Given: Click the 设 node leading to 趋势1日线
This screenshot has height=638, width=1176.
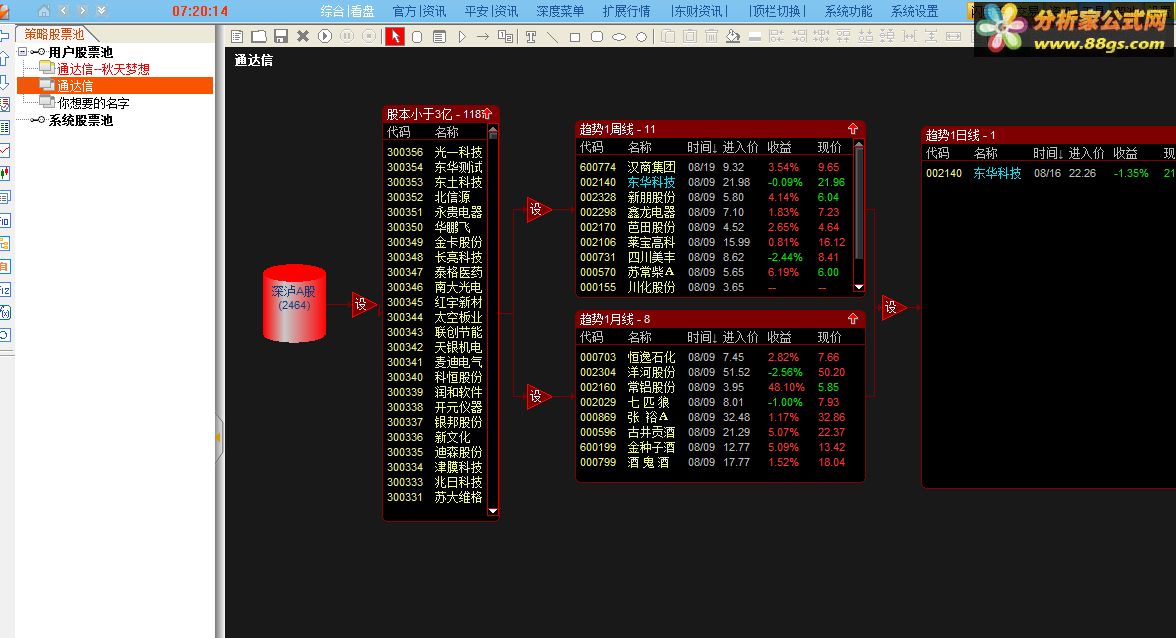Looking at the screenshot, I should pyautogui.click(x=892, y=307).
